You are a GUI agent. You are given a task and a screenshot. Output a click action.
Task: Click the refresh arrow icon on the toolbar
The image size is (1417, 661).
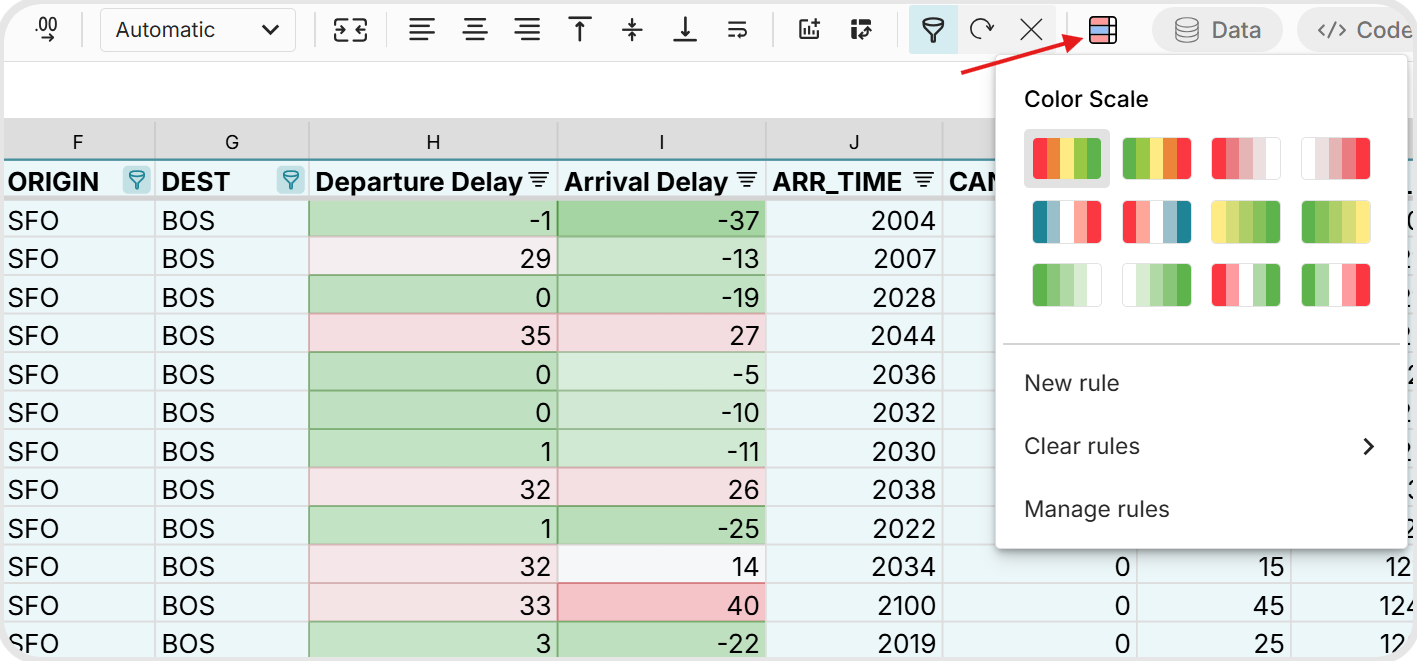(x=981, y=29)
